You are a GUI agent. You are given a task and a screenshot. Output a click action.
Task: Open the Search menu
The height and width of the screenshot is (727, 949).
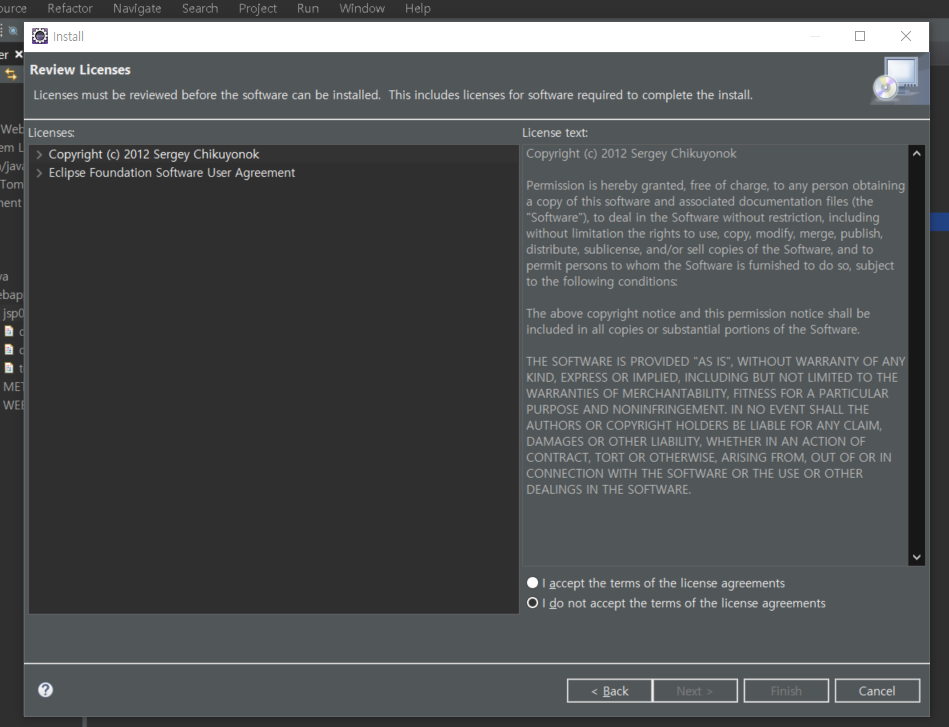[x=200, y=8]
